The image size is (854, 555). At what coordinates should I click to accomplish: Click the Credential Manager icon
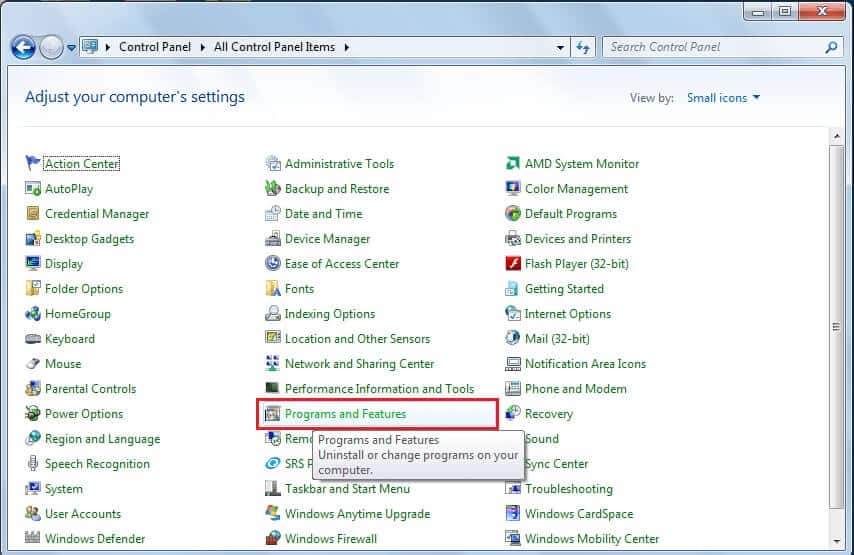[33, 214]
